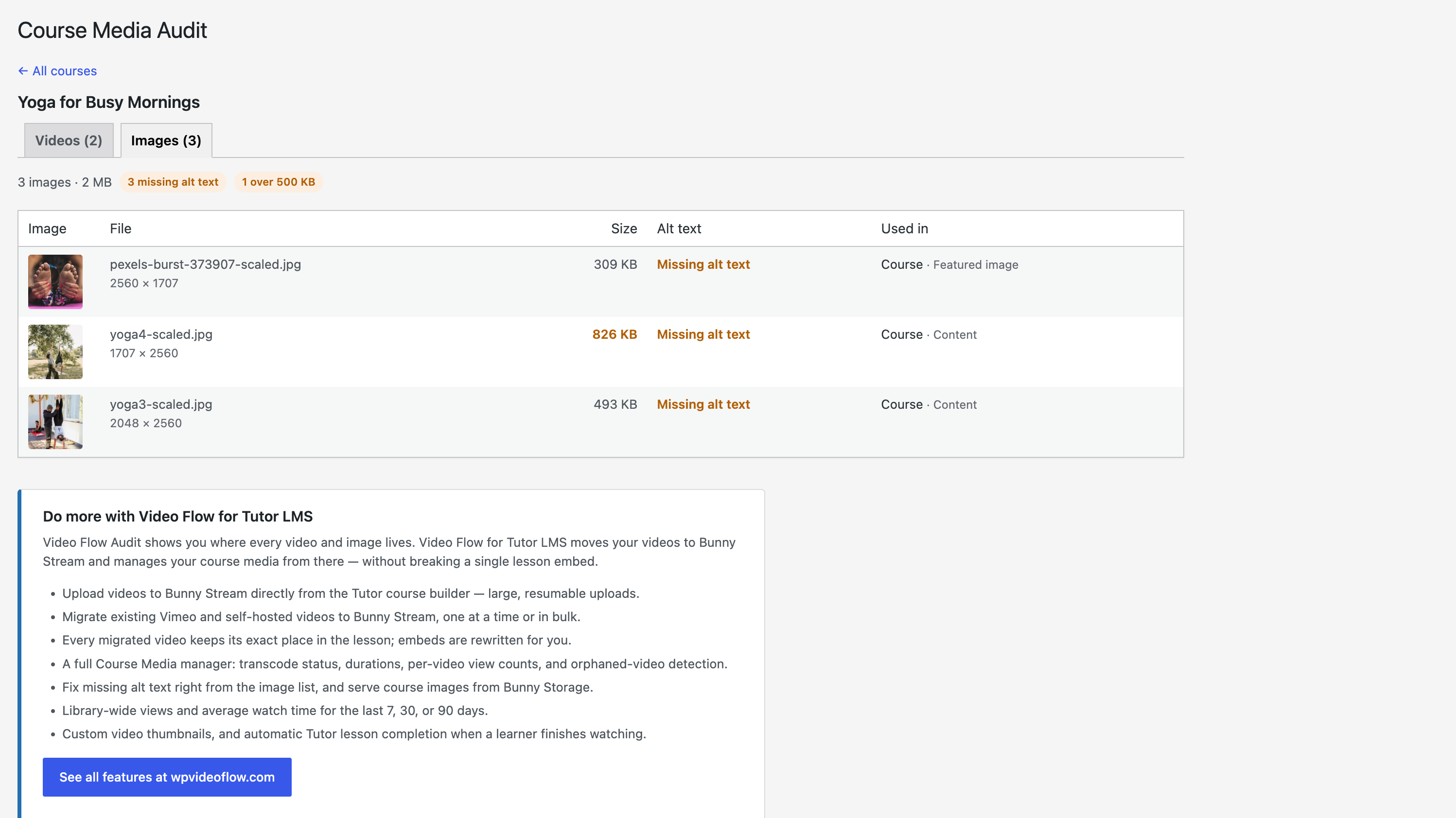Screen dimensions: 1456x818
Task: Click the File column header
Action: (121, 228)
